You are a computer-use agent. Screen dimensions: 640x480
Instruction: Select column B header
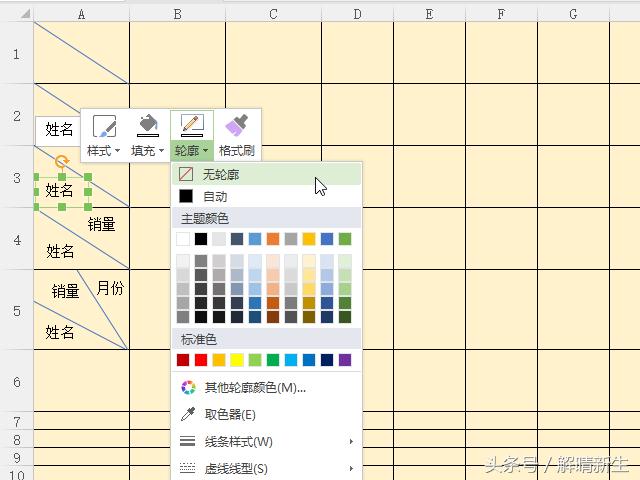(x=178, y=15)
